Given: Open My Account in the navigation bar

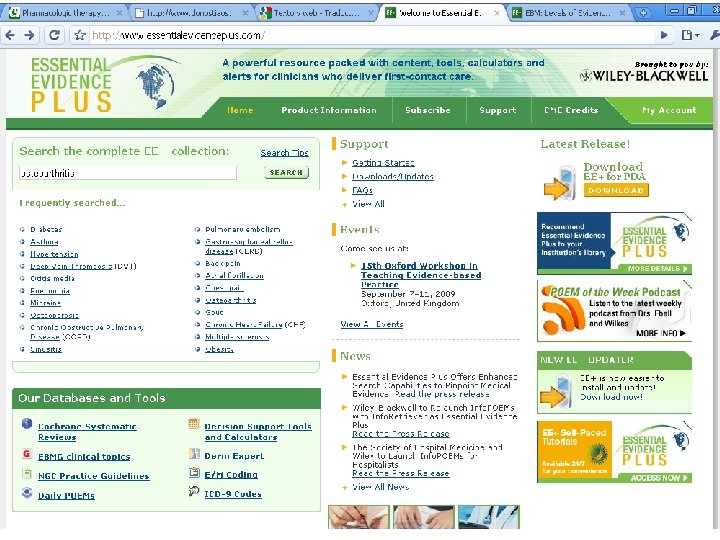Looking at the screenshot, I should (669, 110).
